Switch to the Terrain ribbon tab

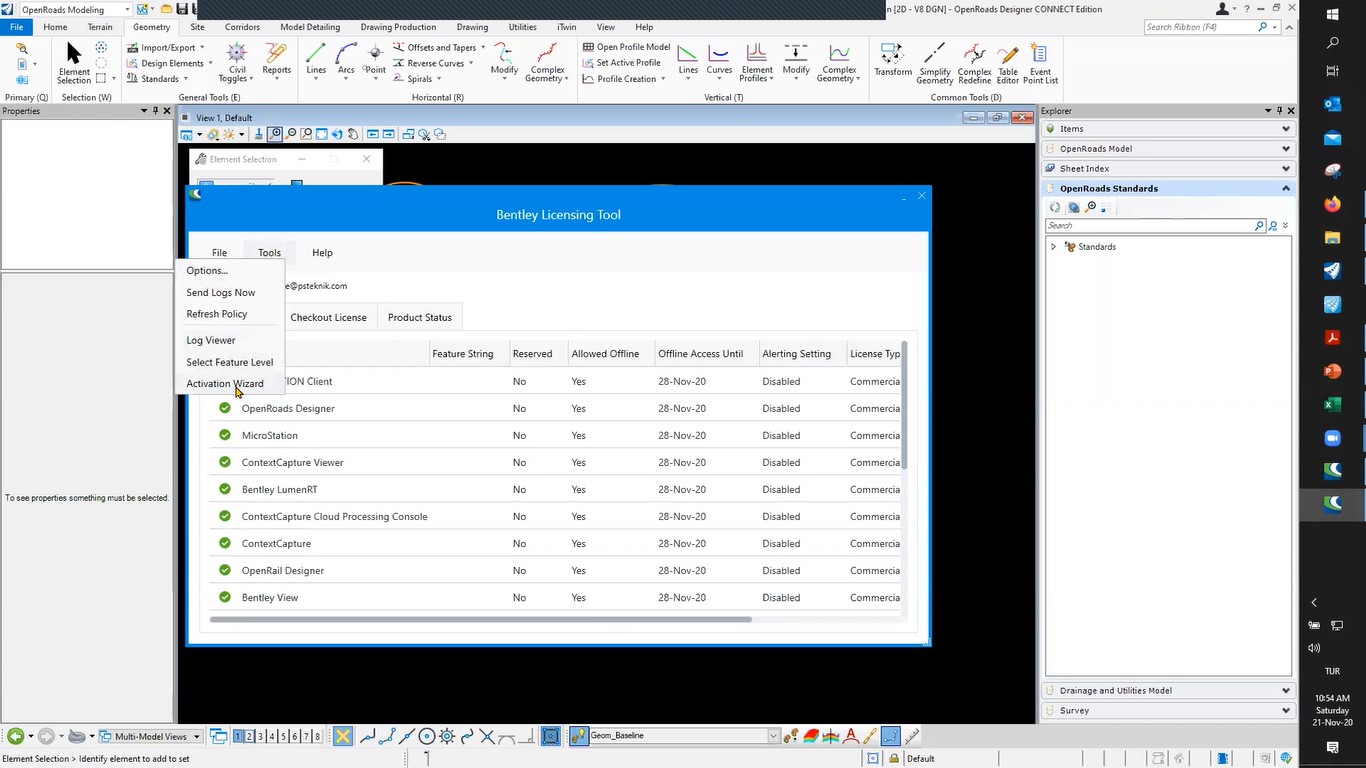(100, 27)
